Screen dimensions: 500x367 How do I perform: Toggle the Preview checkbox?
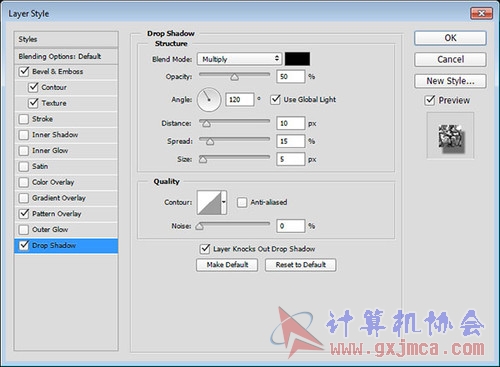click(430, 100)
